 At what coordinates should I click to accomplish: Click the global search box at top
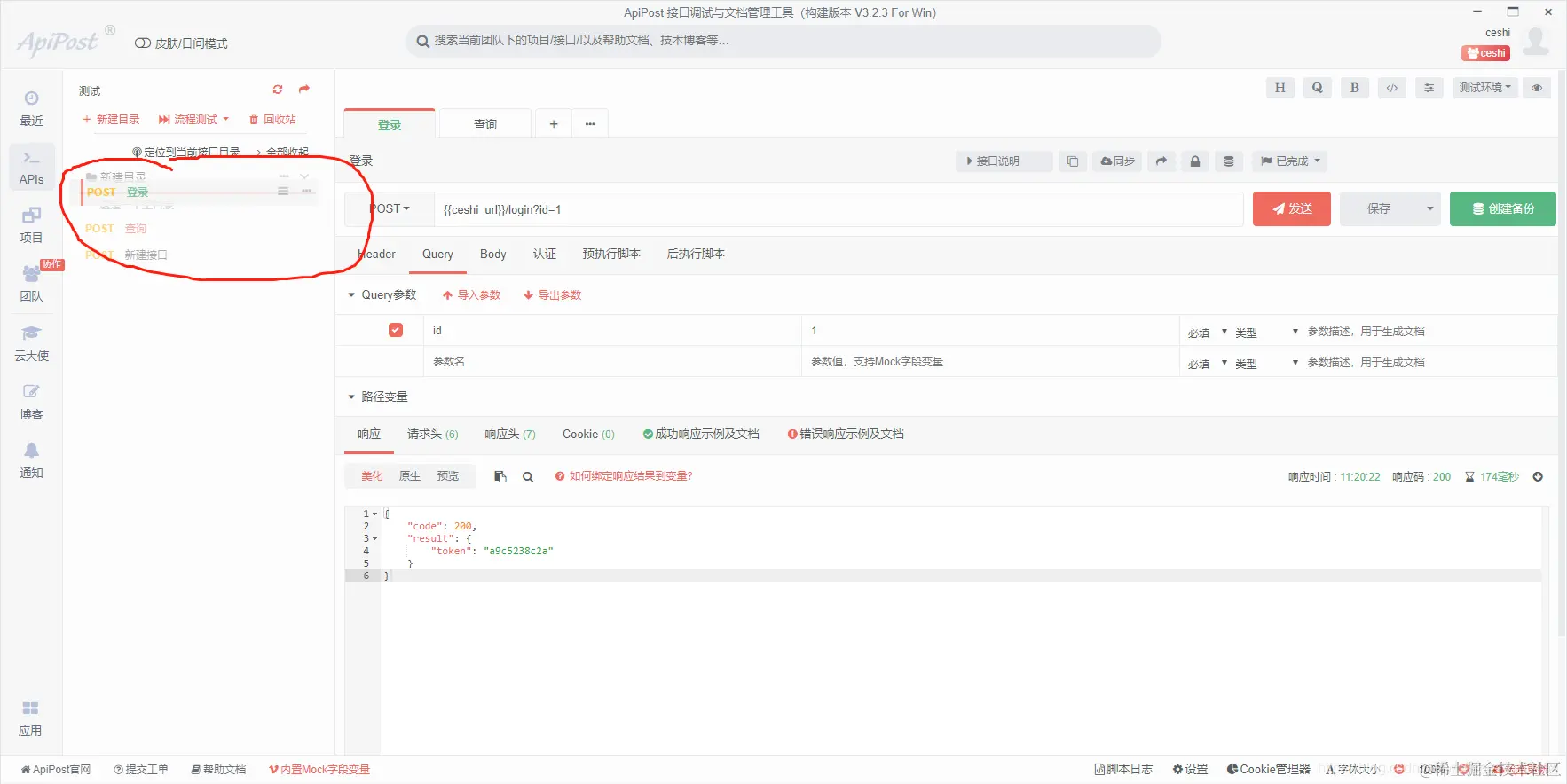(x=783, y=41)
